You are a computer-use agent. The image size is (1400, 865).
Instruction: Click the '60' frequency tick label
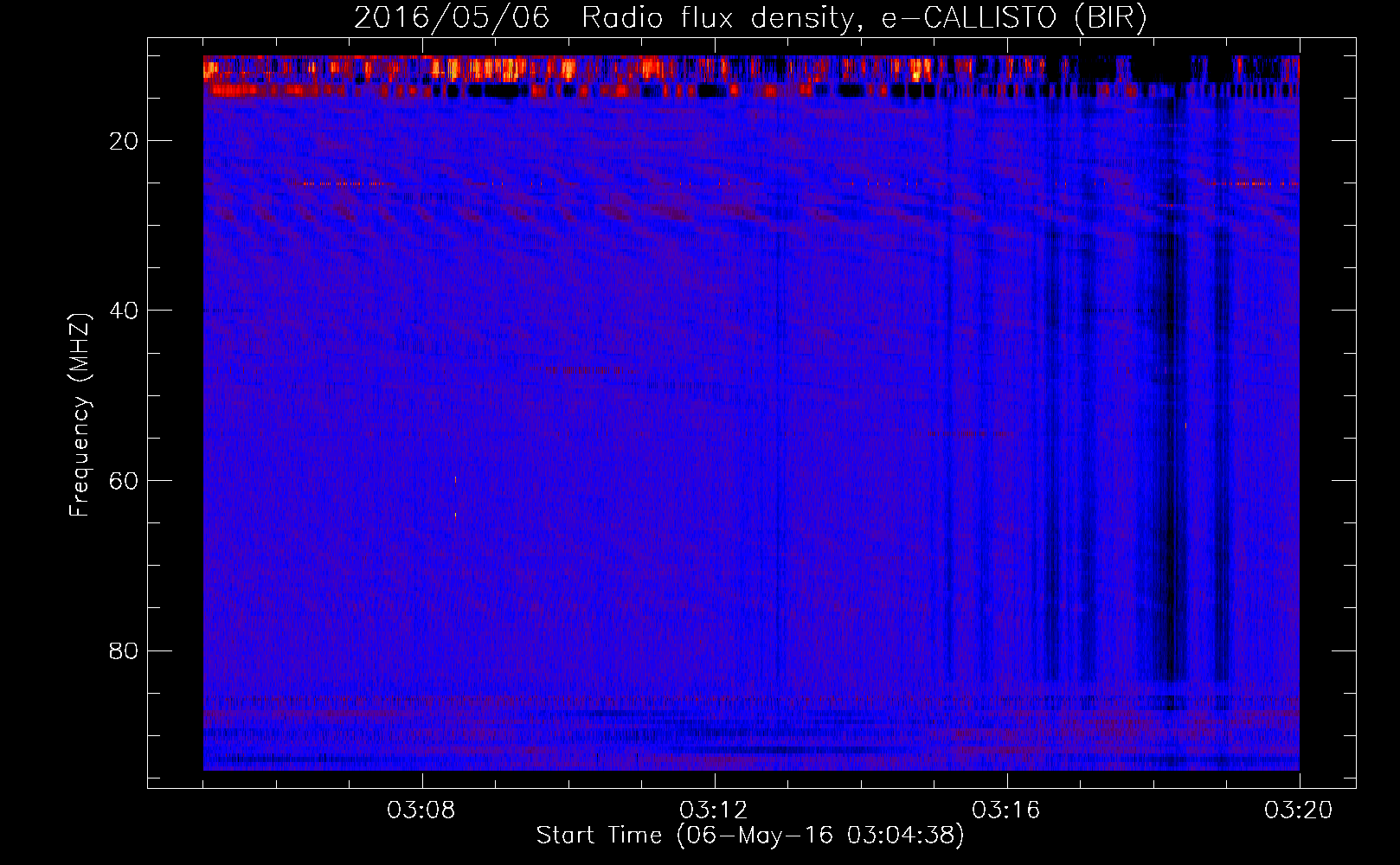point(125,481)
